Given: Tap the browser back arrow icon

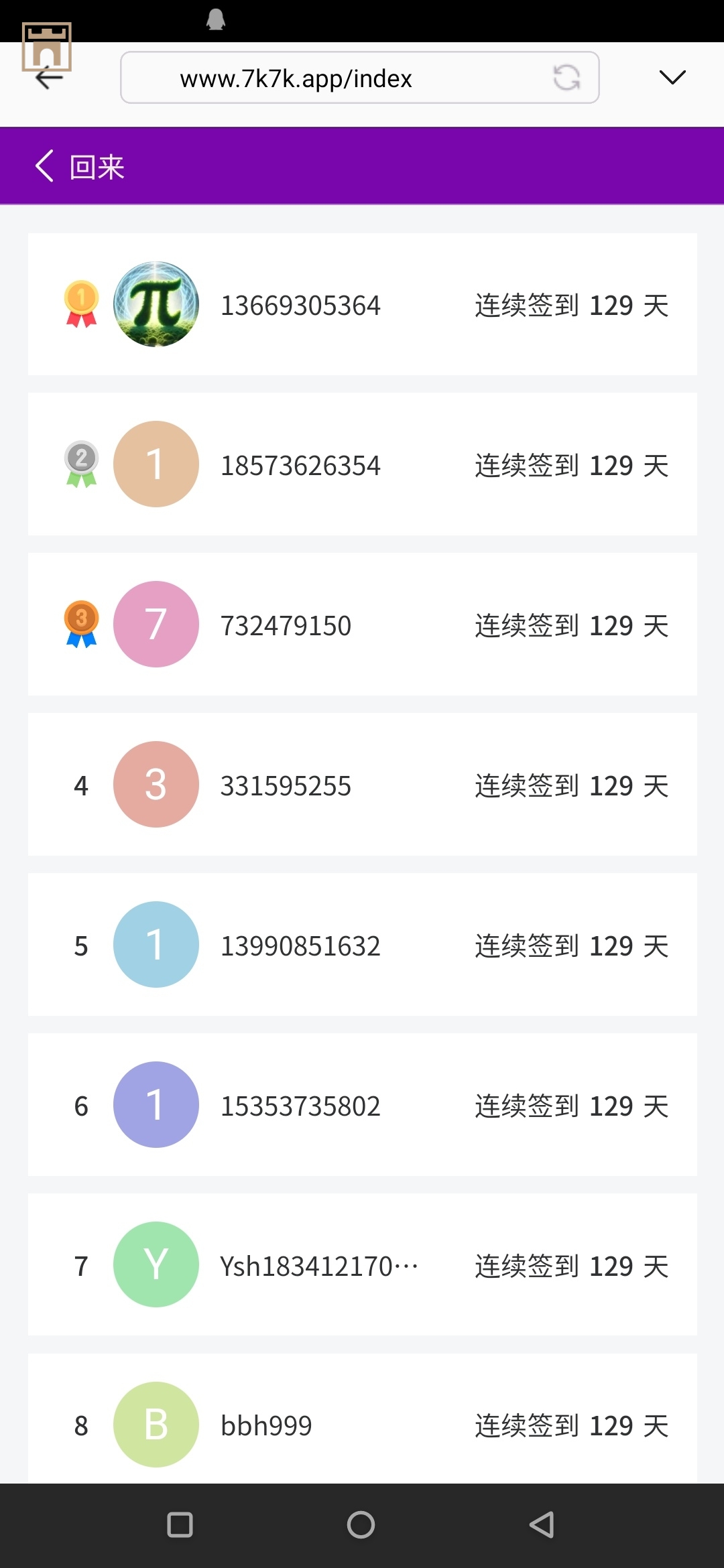Looking at the screenshot, I should point(49,78).
